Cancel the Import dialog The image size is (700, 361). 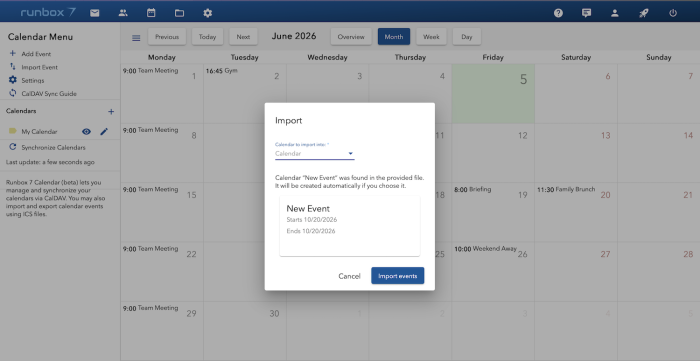point(349,276)
